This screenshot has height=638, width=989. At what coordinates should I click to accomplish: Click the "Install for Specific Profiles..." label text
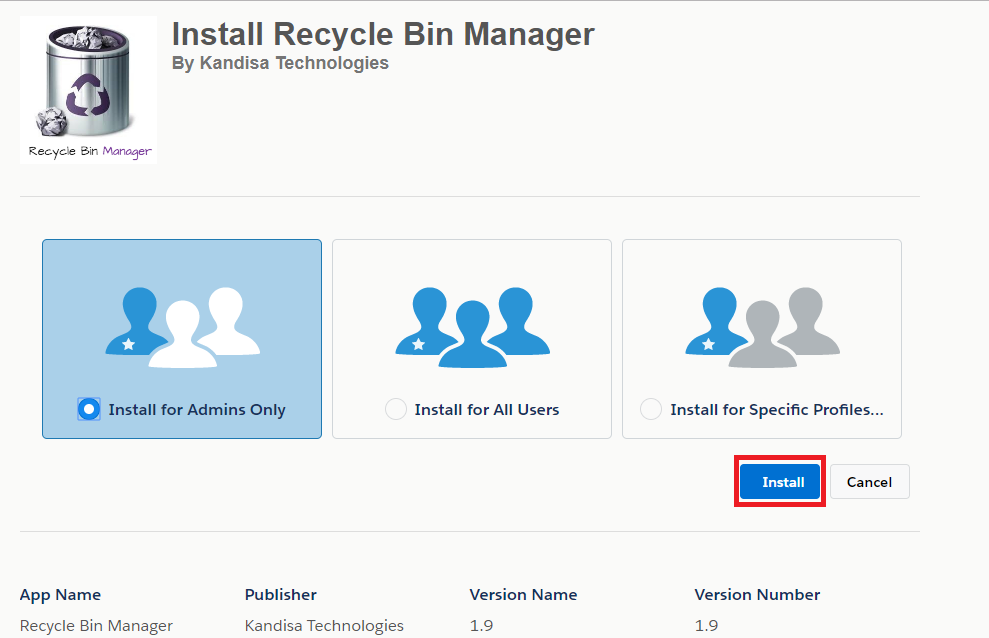(x=777, y=410)
